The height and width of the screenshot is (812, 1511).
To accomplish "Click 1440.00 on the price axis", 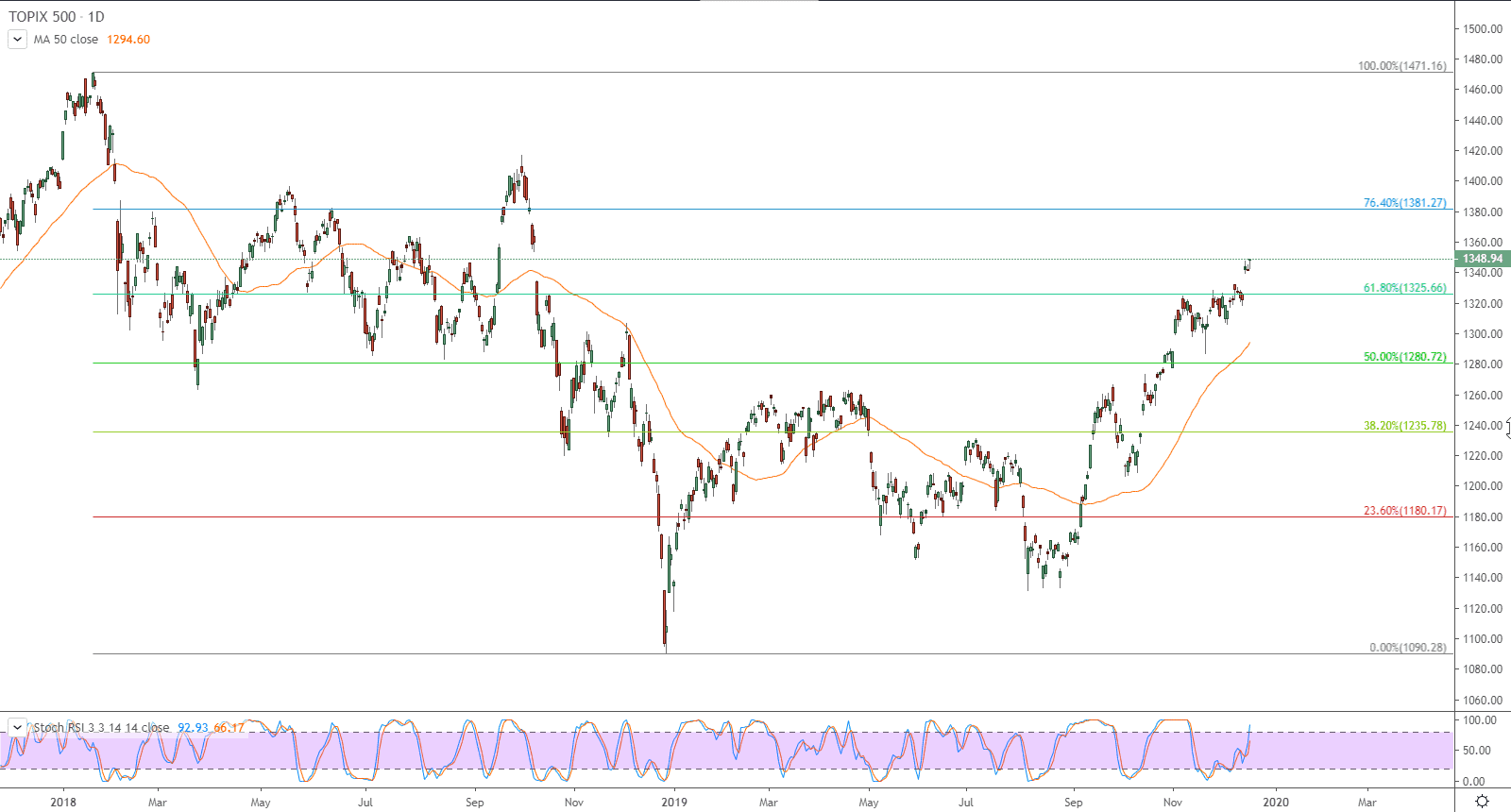I will pyautogui.click(x=1483, y=121).
